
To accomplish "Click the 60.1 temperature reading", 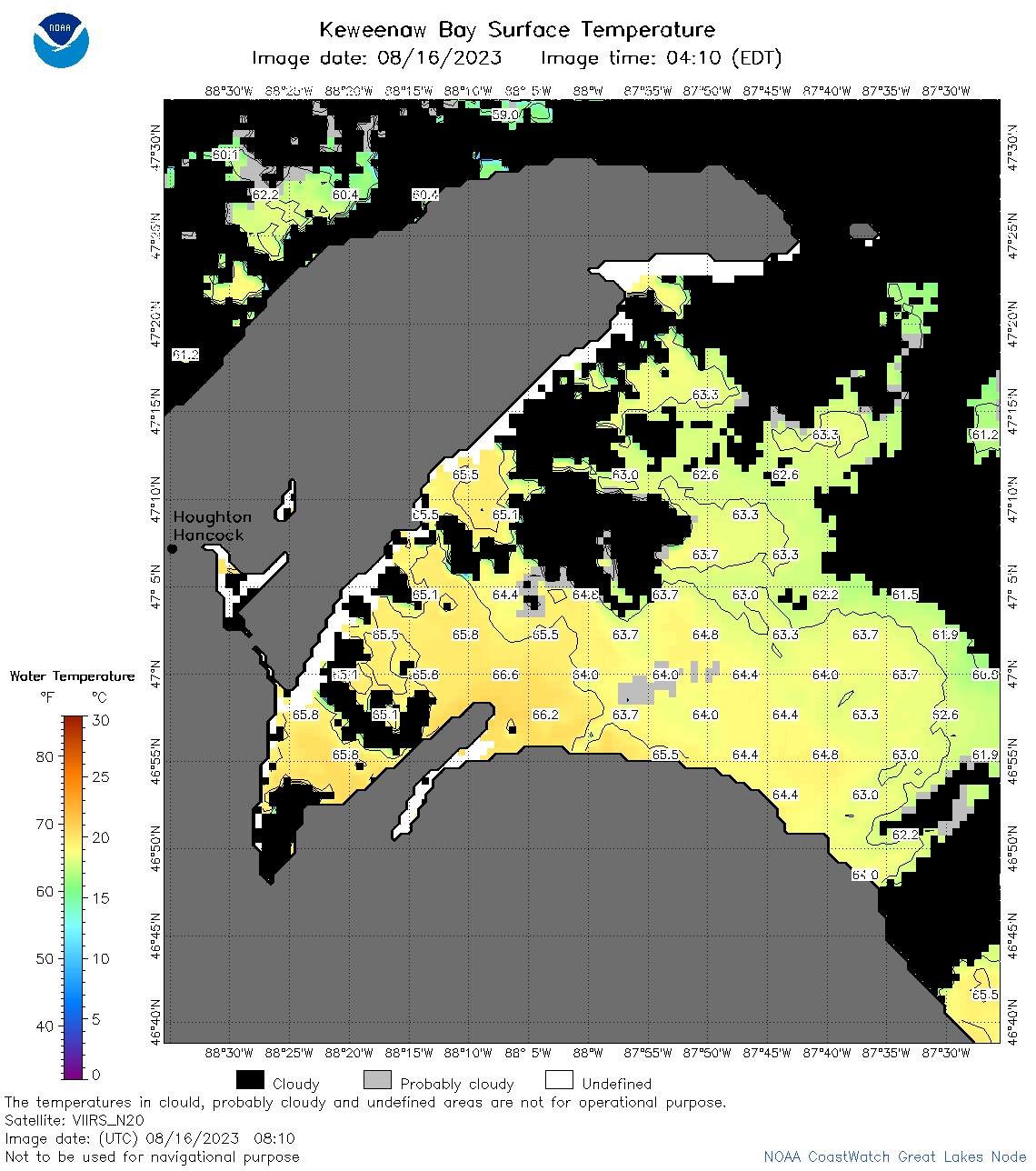I will pyautogui.click(x=225, y=155).
